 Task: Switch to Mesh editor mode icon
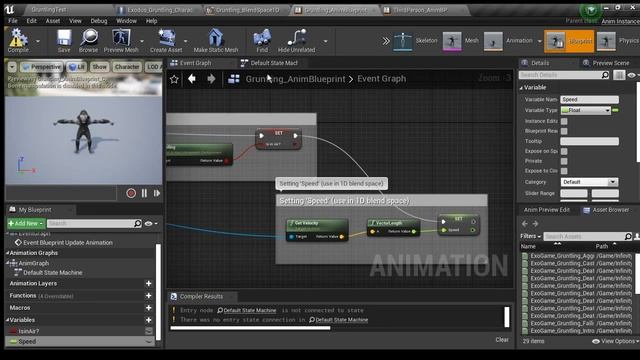(x=452, y=41)
